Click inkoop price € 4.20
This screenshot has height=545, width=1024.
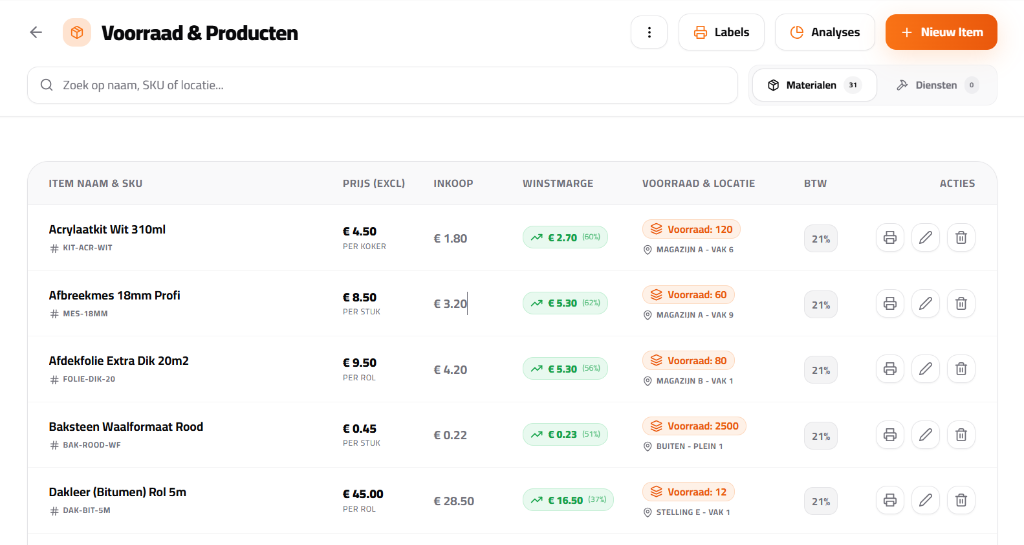tap(451, 369)
